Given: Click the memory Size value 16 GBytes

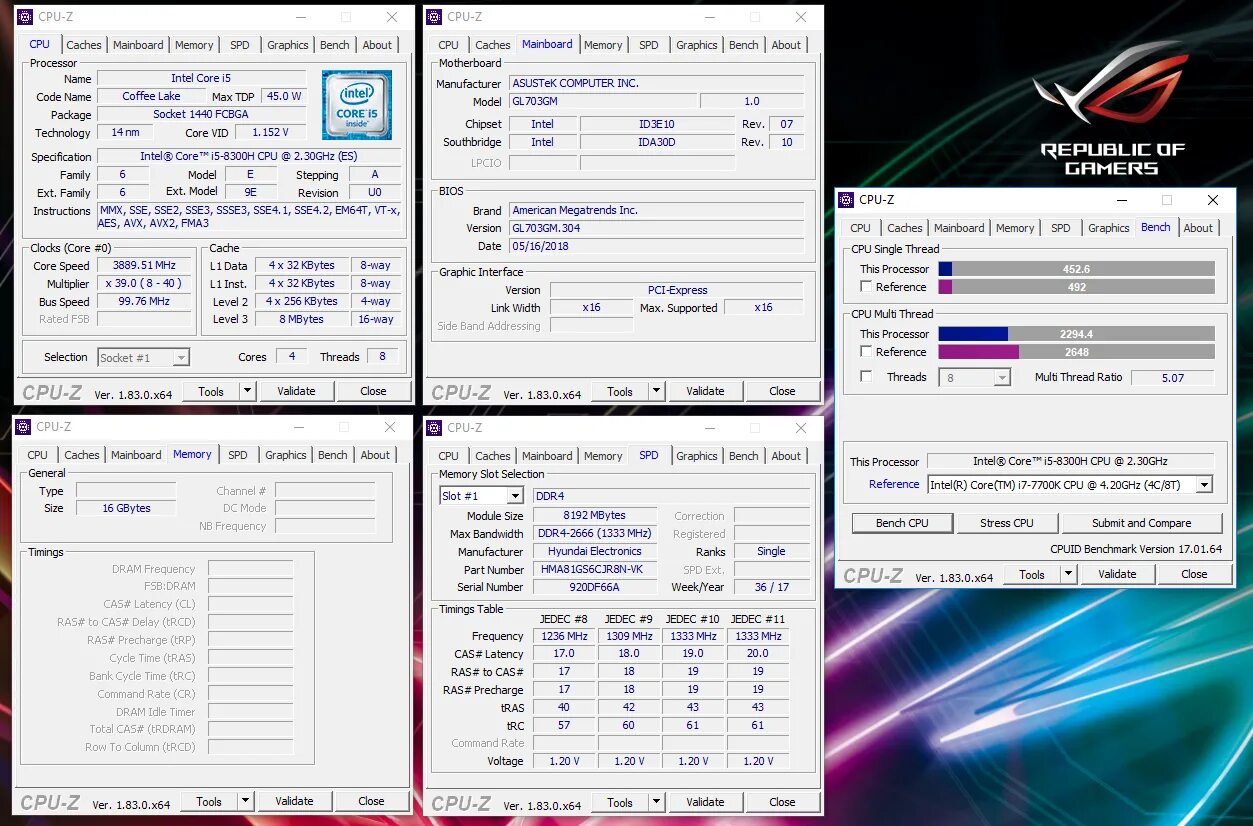Looking at the screenshot, I should (x=126, y=509).
